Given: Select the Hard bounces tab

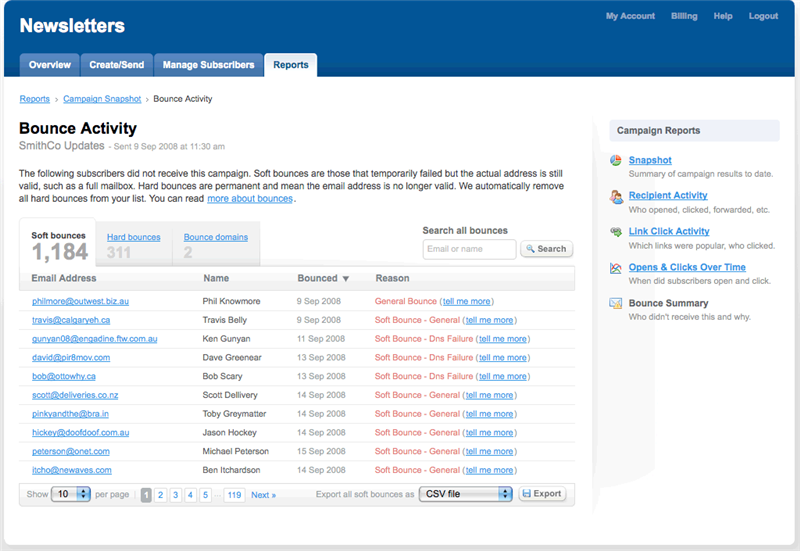Looking at the screenshot, I should click(133, 238).
